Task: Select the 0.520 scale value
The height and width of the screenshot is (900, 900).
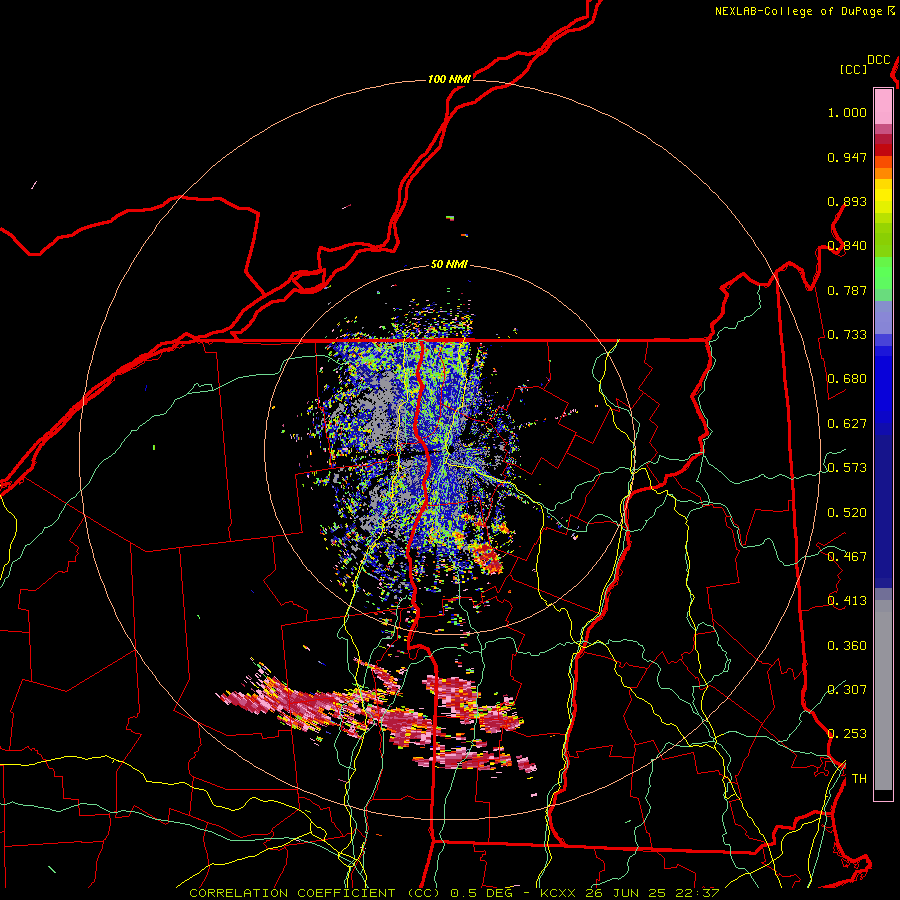Action: (847, 513)
